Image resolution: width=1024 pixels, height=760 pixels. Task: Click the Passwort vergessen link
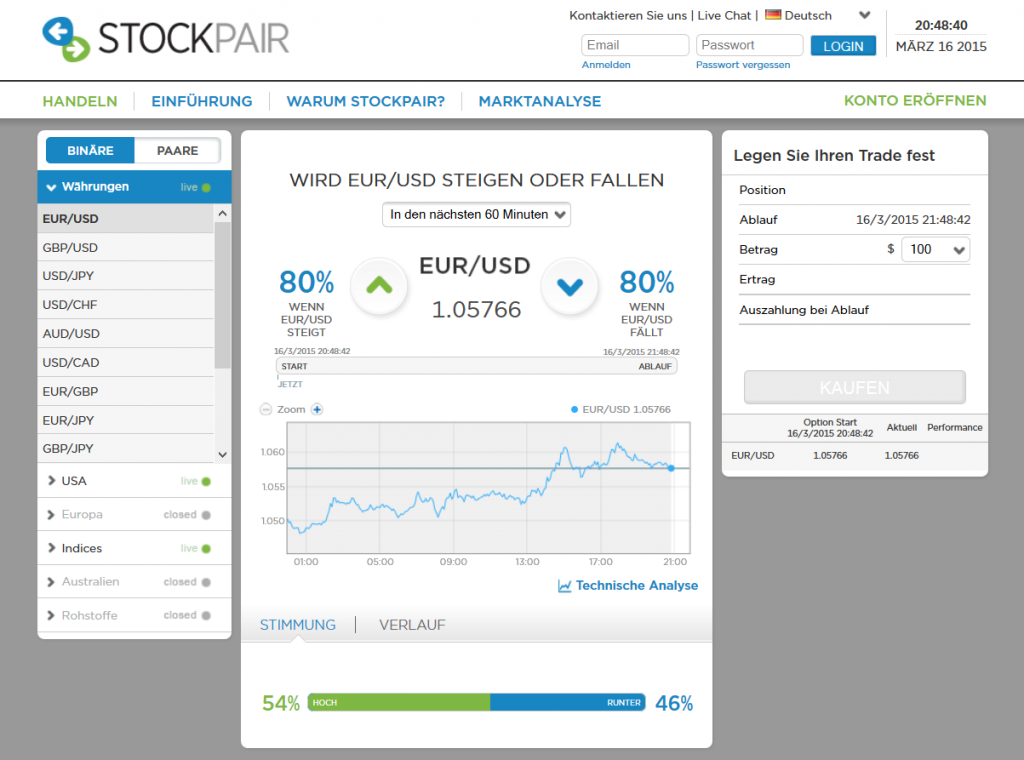coord(743,65)
